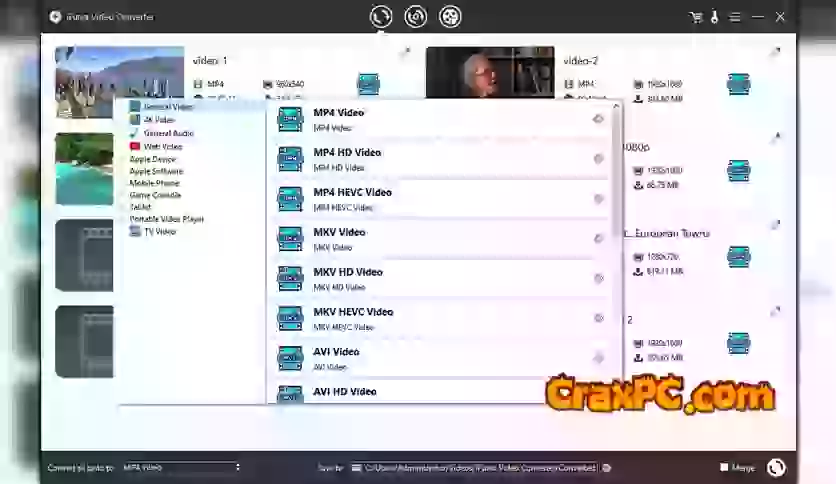This screenshot has width=836, height=484.
Task: Open the Convert tab icon in title bar
Action: click(380, 16)
